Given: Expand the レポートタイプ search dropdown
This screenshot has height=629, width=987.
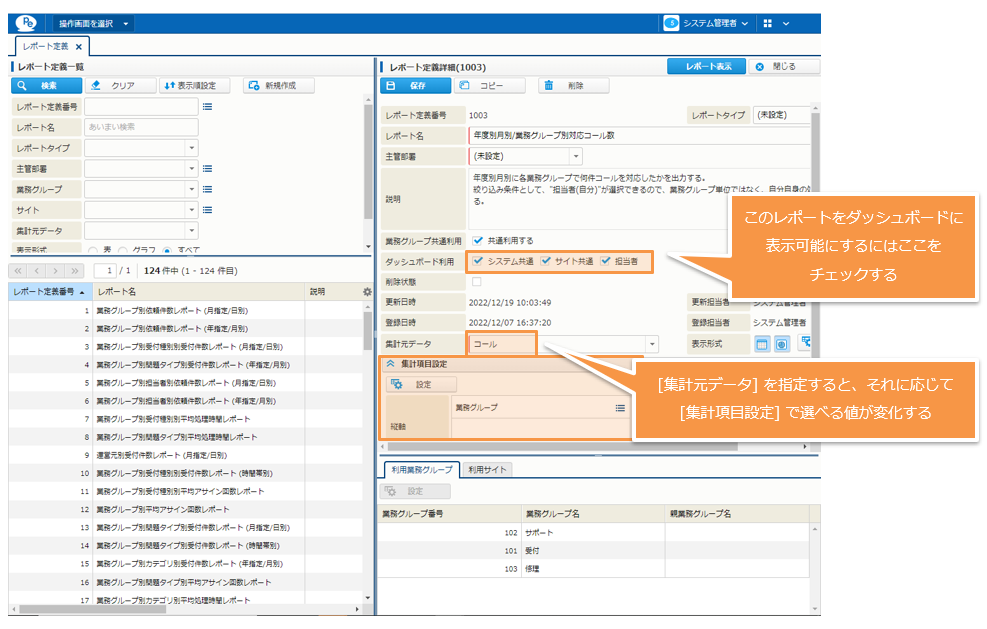Looking at the screenshot, I should point(191,148).
